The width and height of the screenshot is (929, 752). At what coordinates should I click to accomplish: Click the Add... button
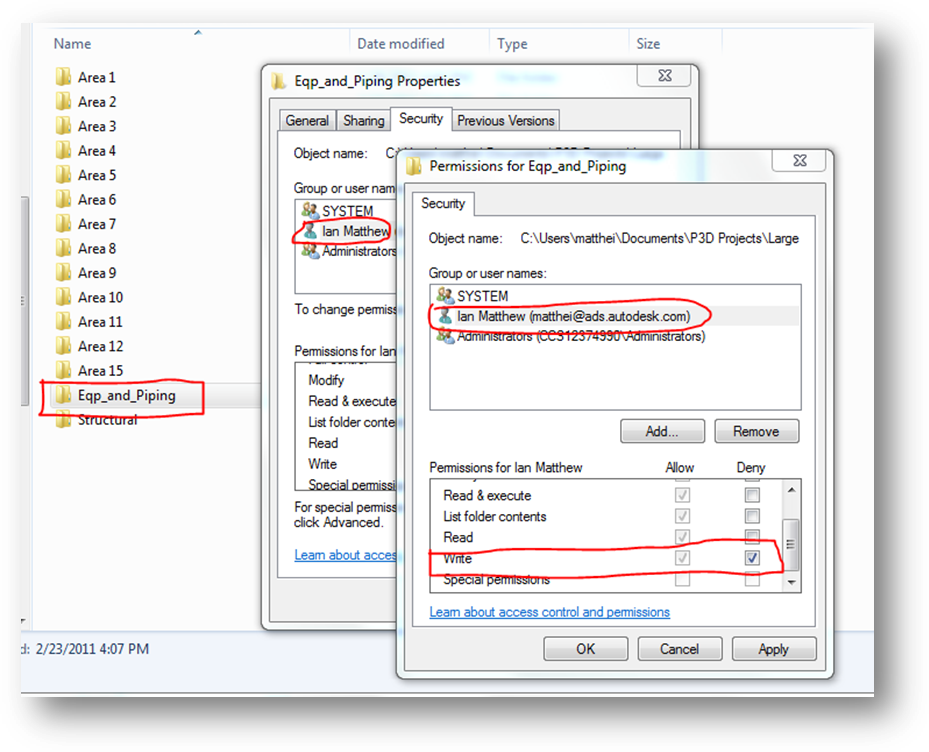[662, 431]
